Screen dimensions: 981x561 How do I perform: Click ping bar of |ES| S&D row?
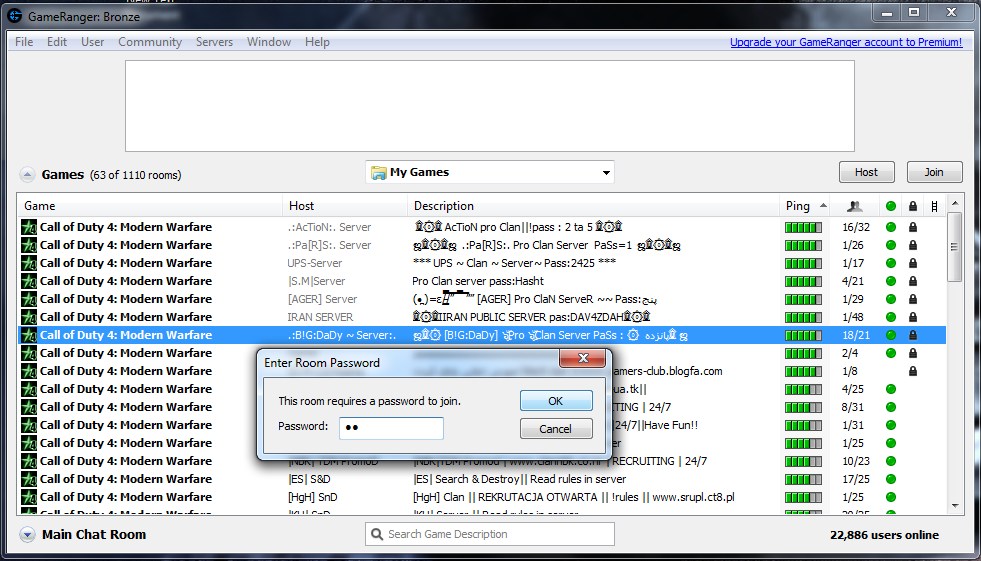803,480
